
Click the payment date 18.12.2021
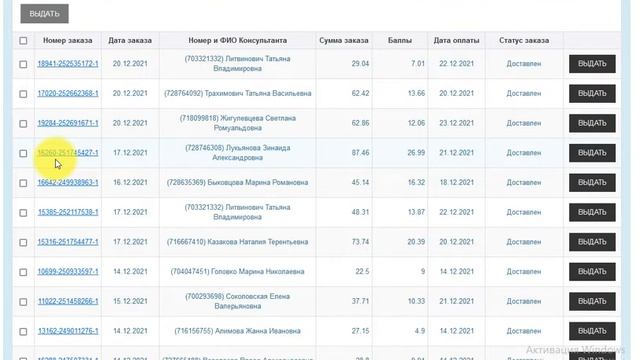pyautogui.click(x=456, y=182)
